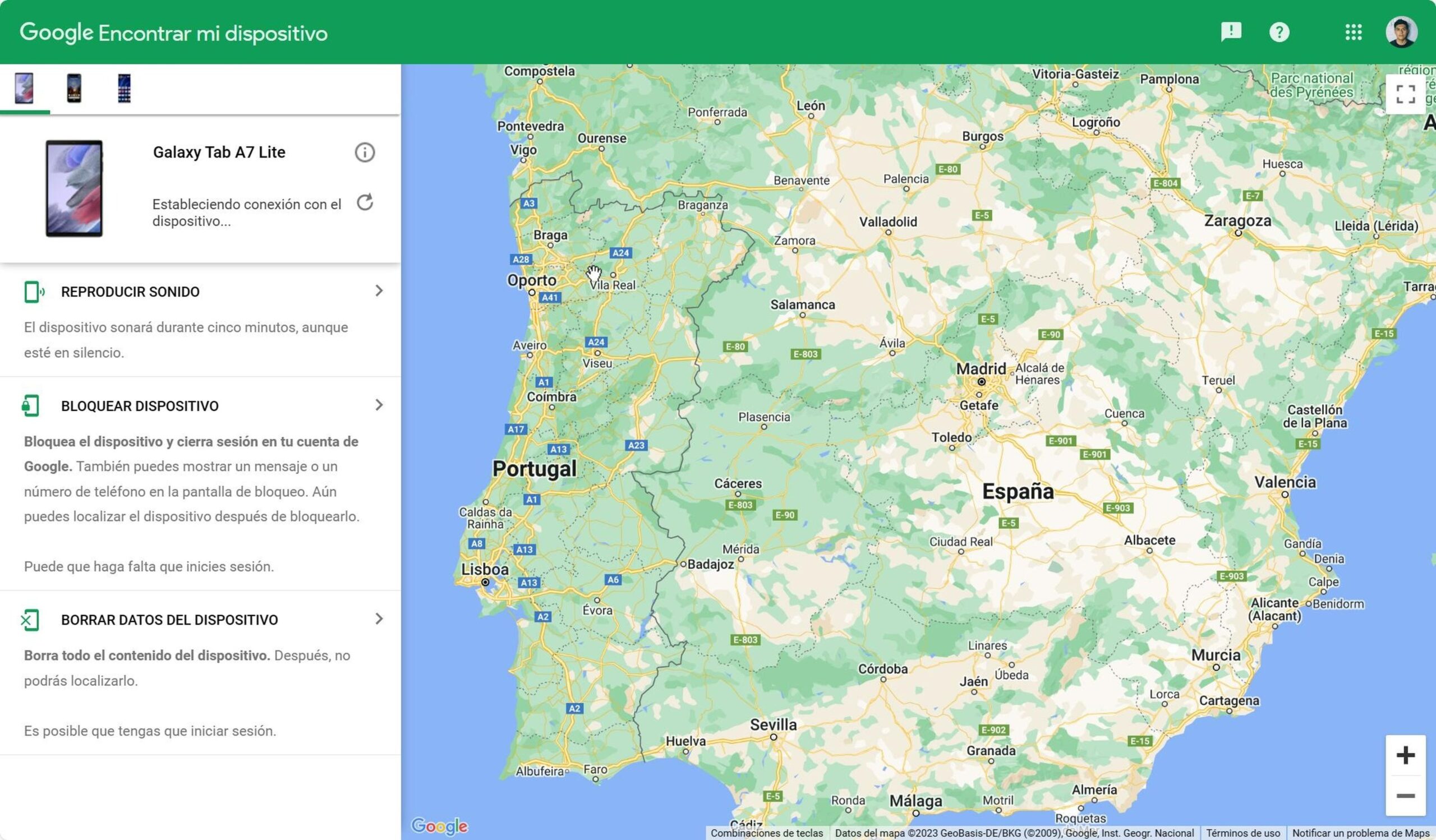Click the Estableciendo conexión status text
The width and height of the screenshot is (1436, 840).
coord(247,213)
